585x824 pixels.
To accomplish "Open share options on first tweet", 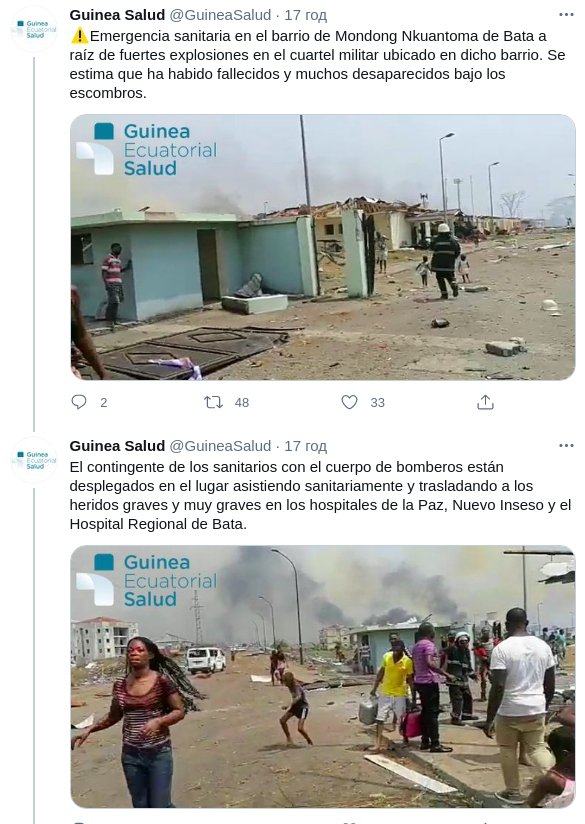I will [x=485, y=402].
